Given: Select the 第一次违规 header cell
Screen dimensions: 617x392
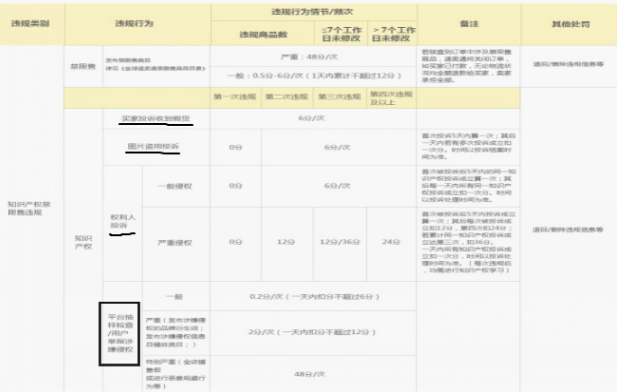Looking at the screenshot, I should (x=235, y=97).
